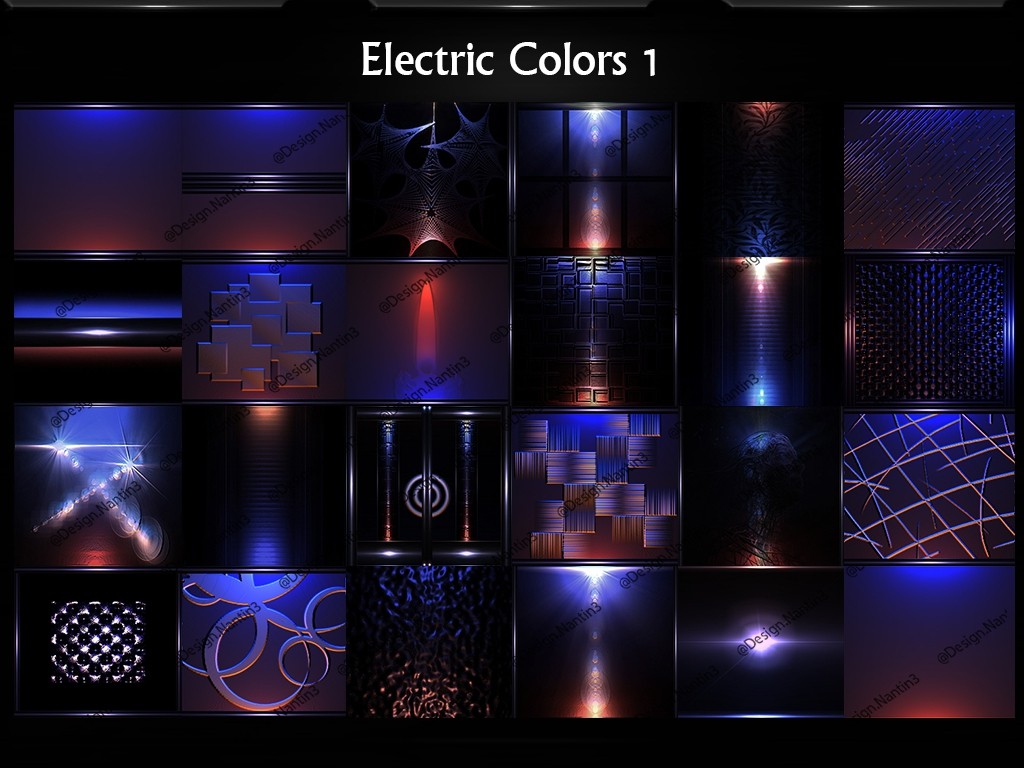
Task: Choose the dark leaf pattern texture
Action: pyautogui.click(x=760, y=178)
